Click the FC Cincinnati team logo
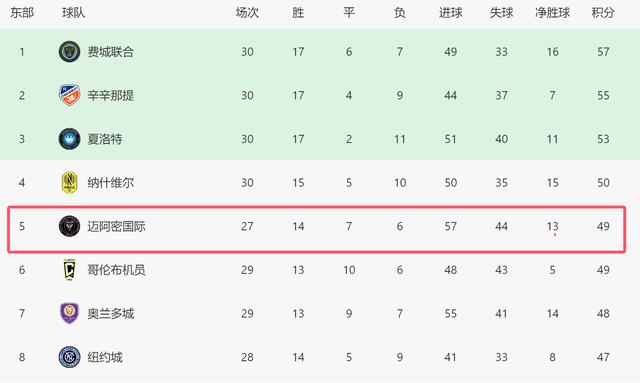Screen dimensions: 640x383 69,95
